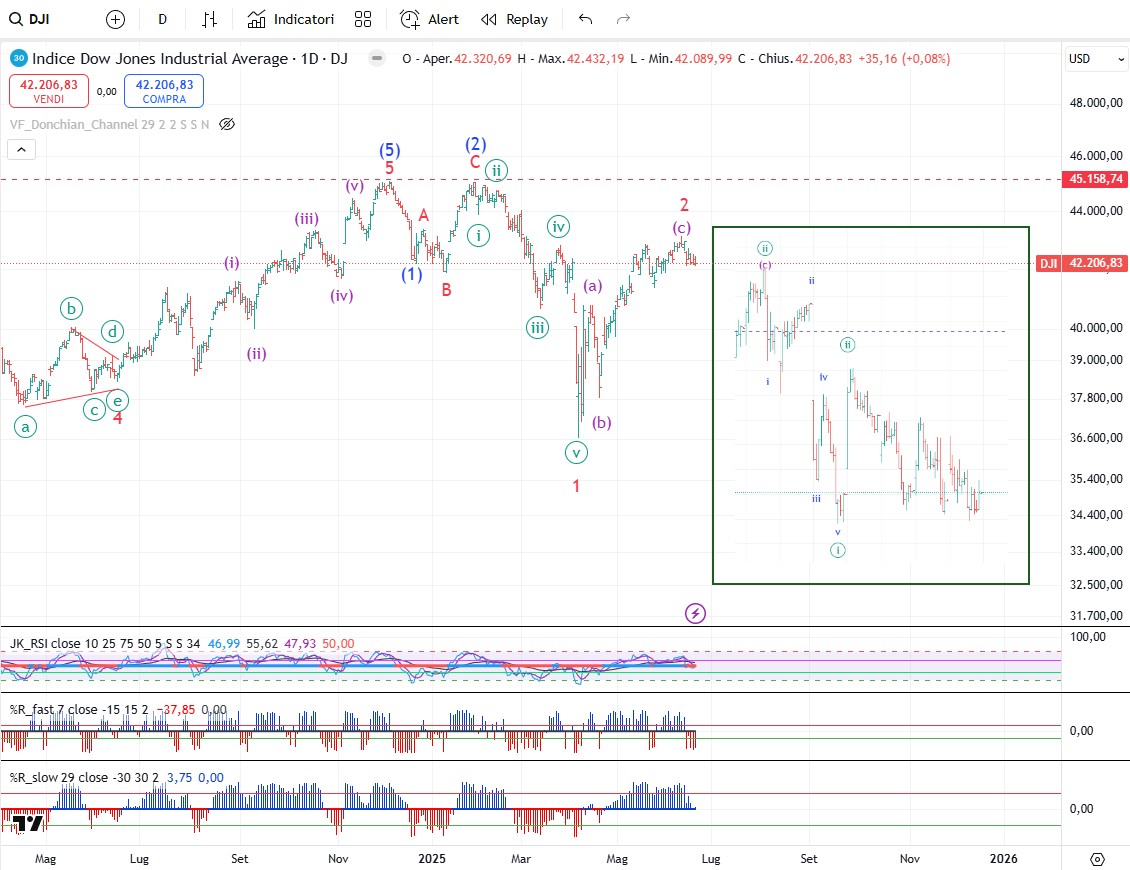Screen dimensions: 1130x870
Task: Show the hidden VF_Donchian_Channel indicator
Action: (x=227, y=124)
